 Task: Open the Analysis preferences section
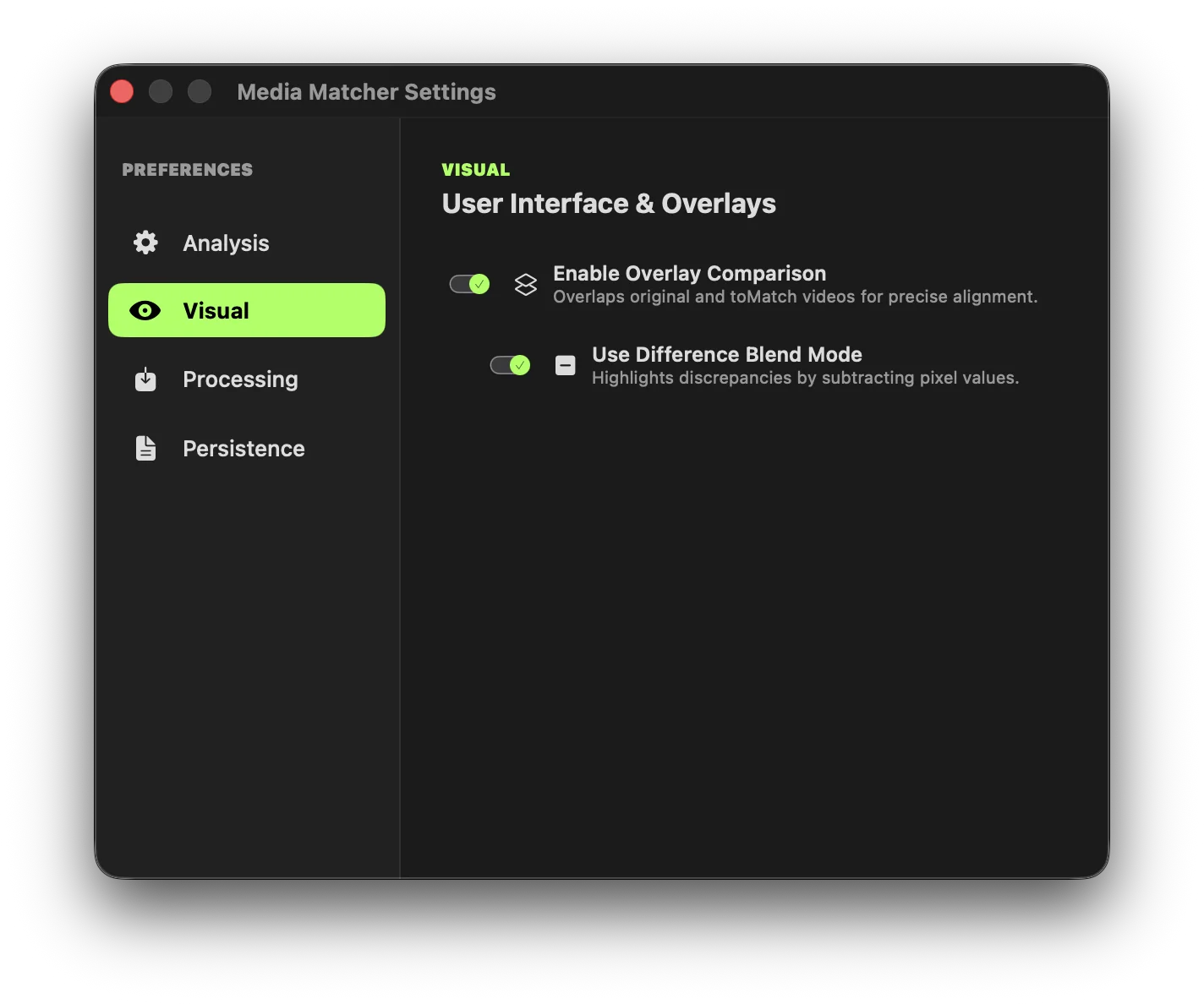247,243
